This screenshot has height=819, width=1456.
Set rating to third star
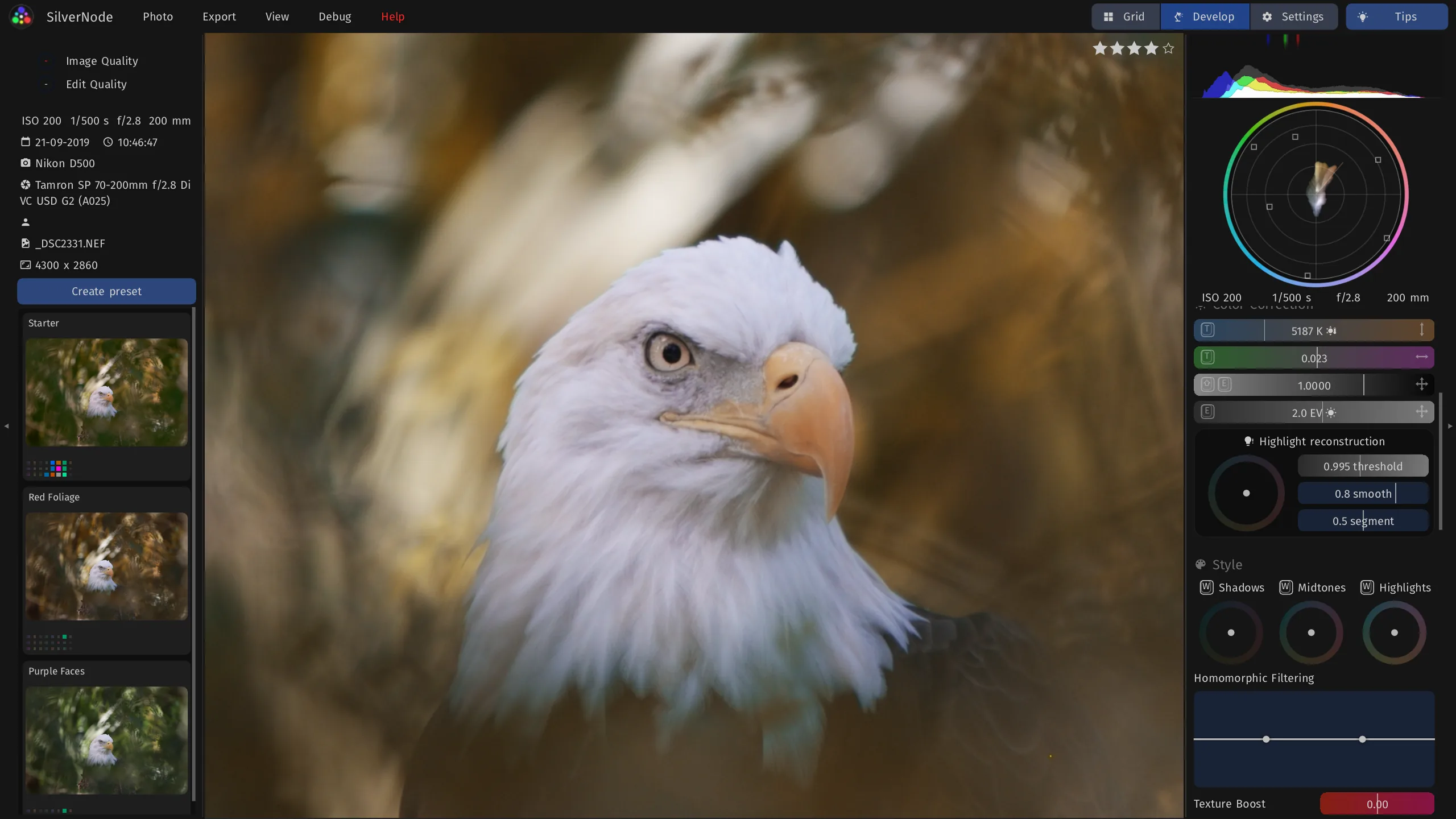point(1134,48)
